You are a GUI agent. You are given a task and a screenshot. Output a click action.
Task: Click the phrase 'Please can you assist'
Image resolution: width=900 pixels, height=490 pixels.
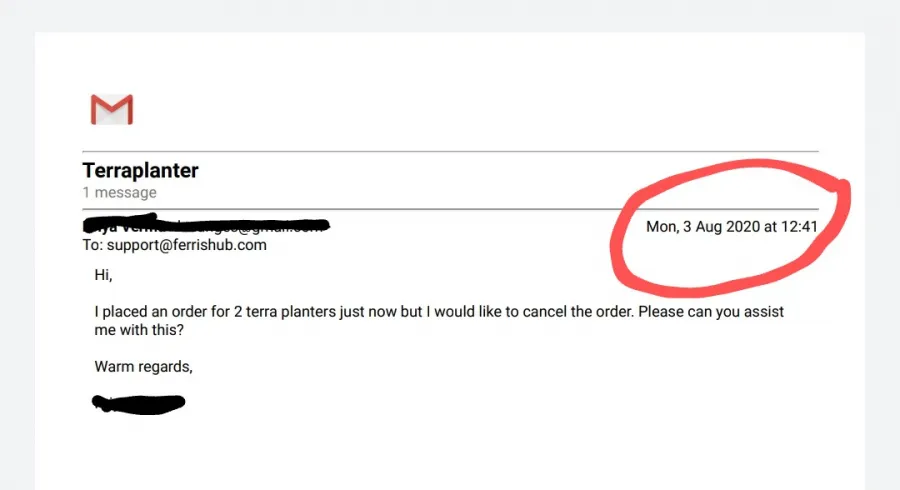[711, 312]
